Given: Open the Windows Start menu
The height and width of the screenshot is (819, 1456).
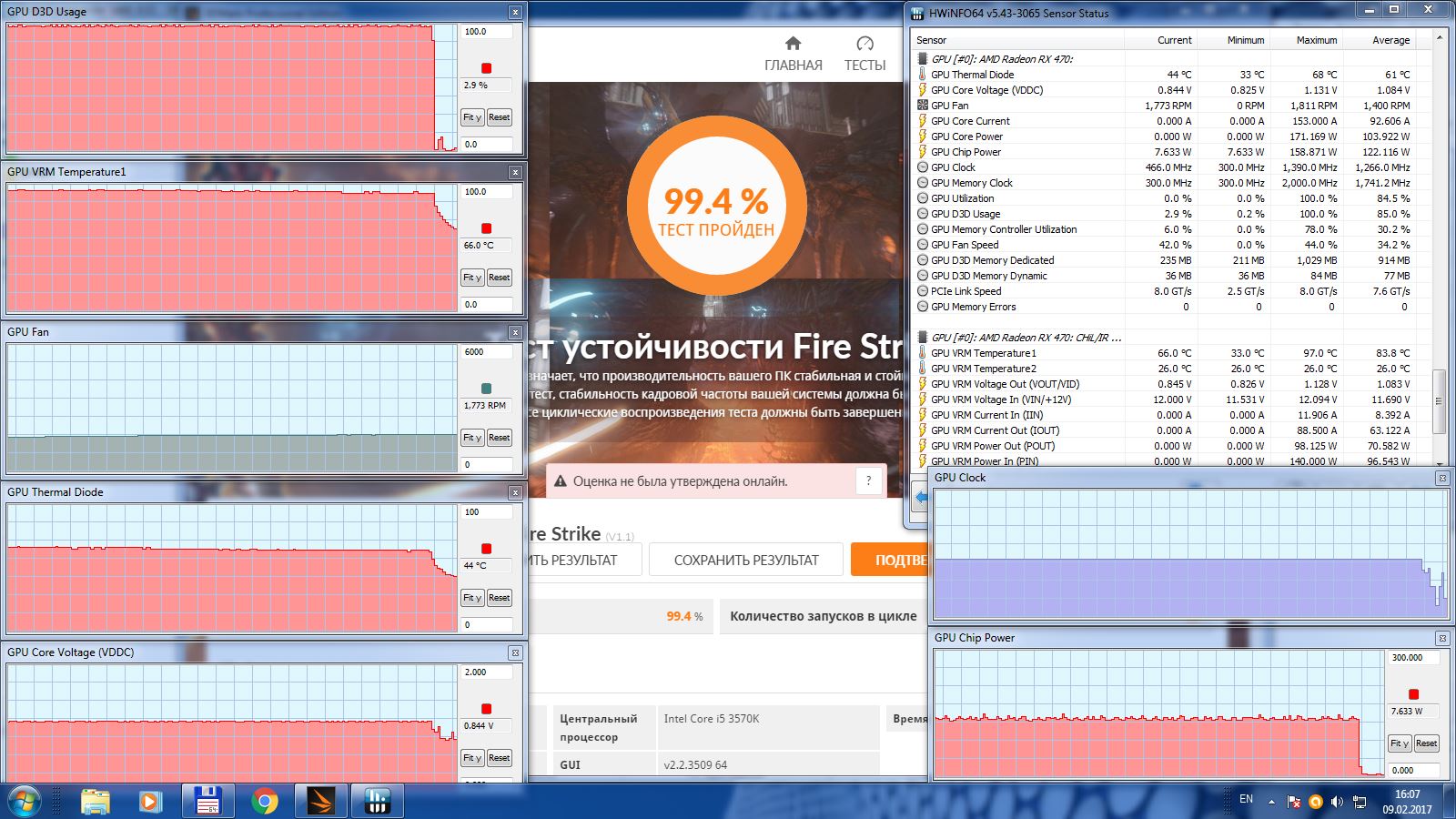Looking at the screenshot, I should pos(25,801).
